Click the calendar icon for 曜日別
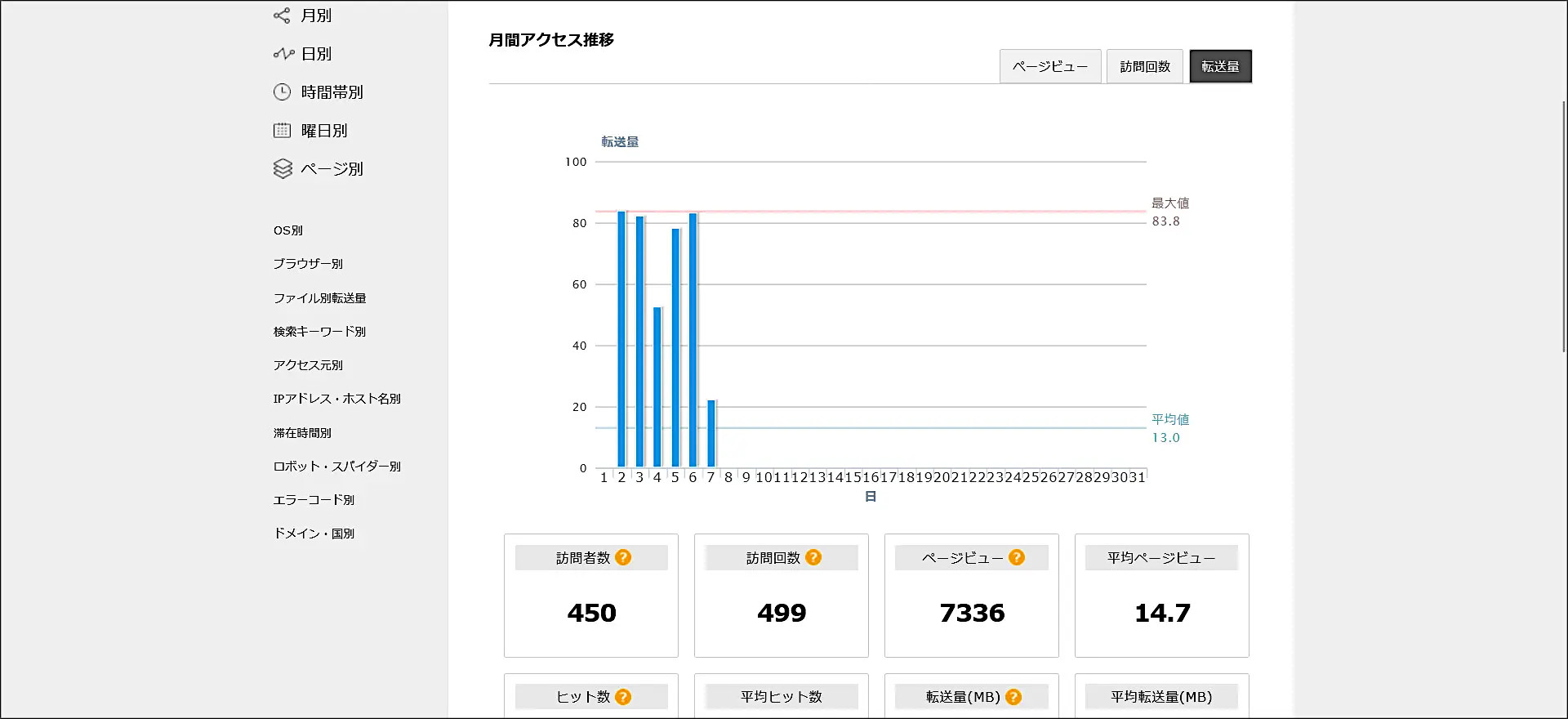The width and height of the screenshot is (1568, 719). pos(282,131)
